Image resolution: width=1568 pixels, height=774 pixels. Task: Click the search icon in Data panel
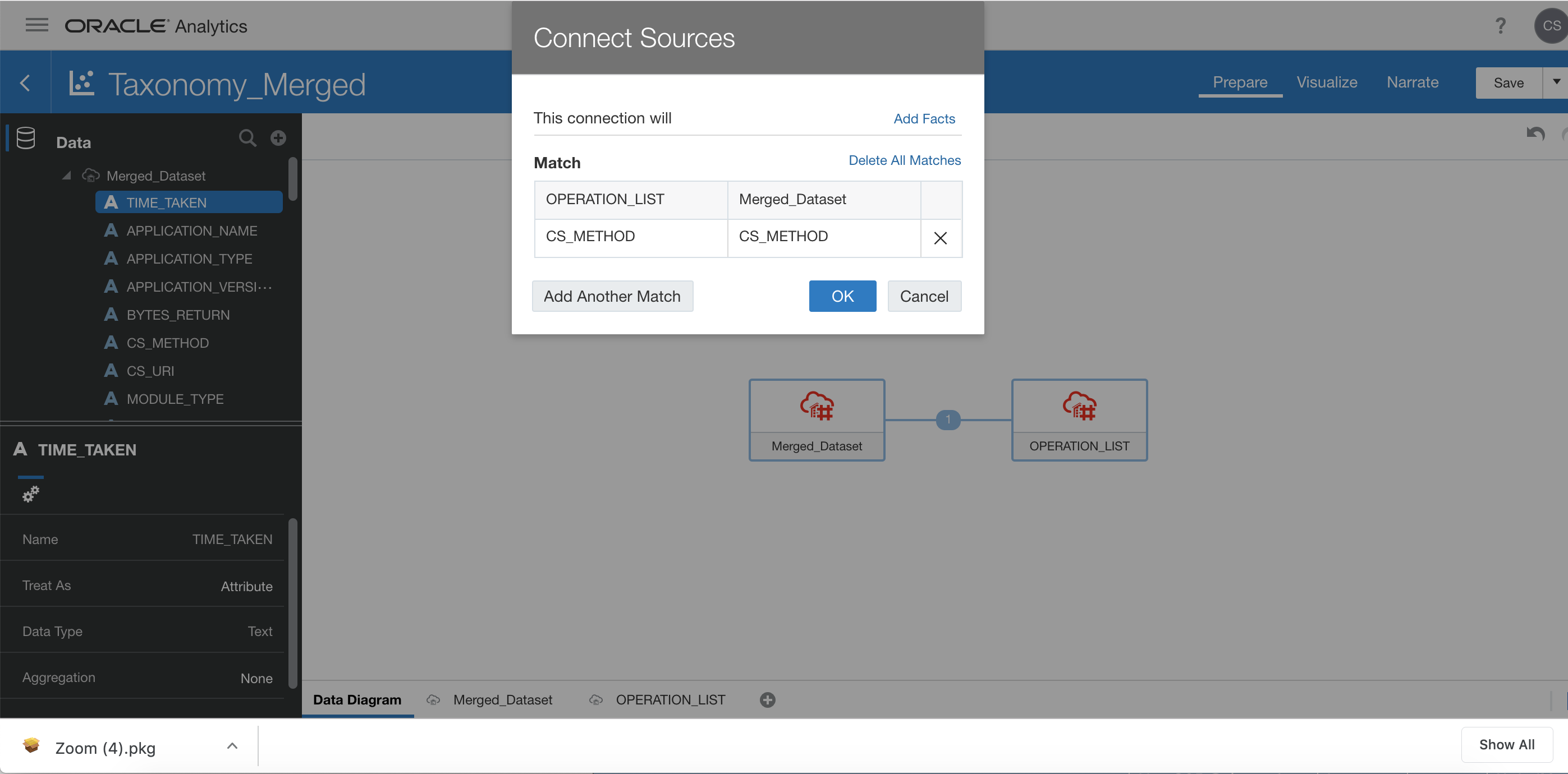pyautogui.click(x=247, y=138)
